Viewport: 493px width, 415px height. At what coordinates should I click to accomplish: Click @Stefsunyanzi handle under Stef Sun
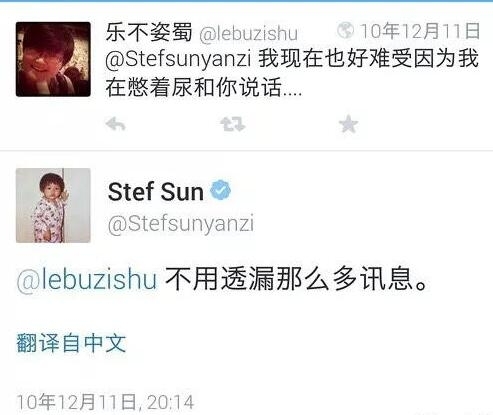pyautogui.click(x=181, y=224)
